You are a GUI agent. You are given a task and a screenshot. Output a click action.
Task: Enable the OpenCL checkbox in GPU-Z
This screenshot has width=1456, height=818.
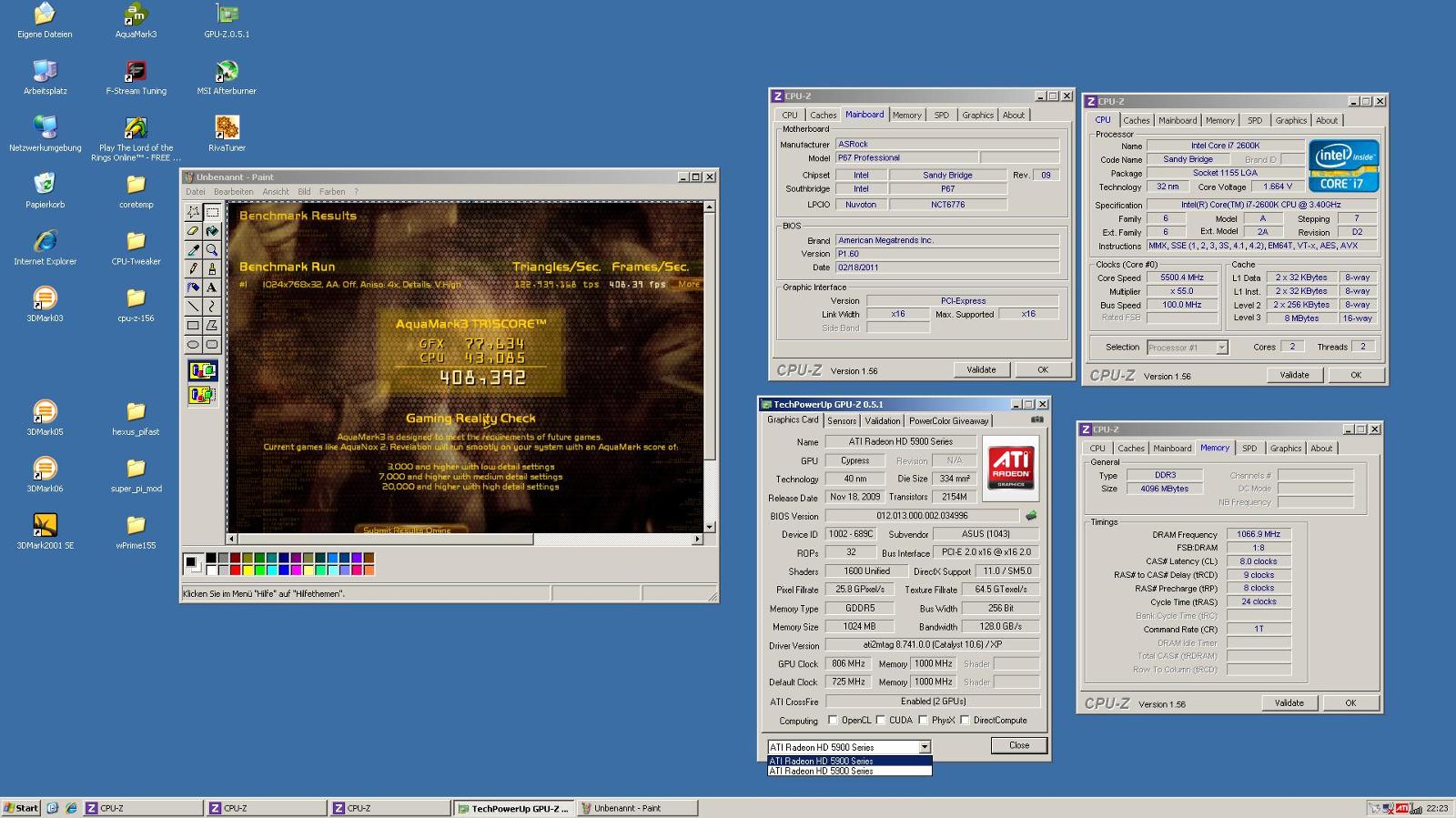pyautogui.click(x=833, y=720)
